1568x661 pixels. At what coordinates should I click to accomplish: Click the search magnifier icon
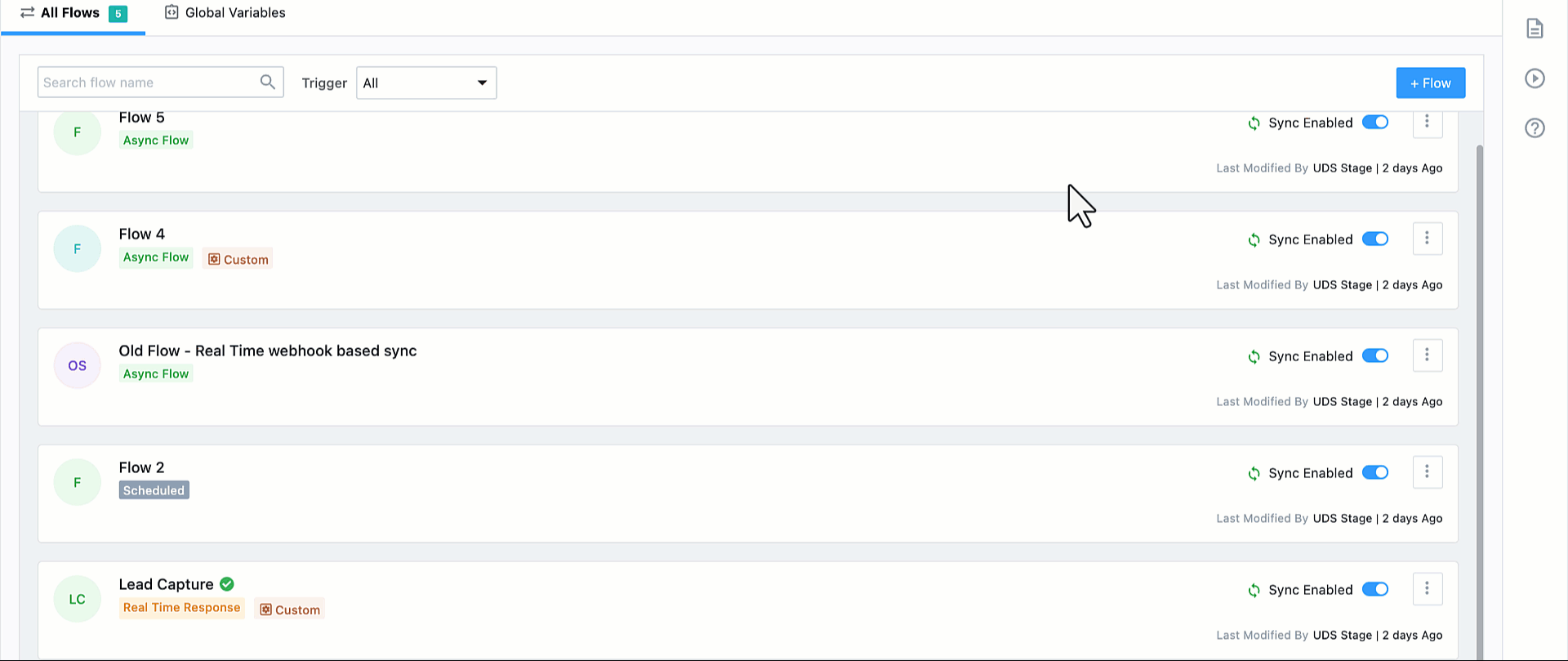pyautogui.click(x=267, y=82)
